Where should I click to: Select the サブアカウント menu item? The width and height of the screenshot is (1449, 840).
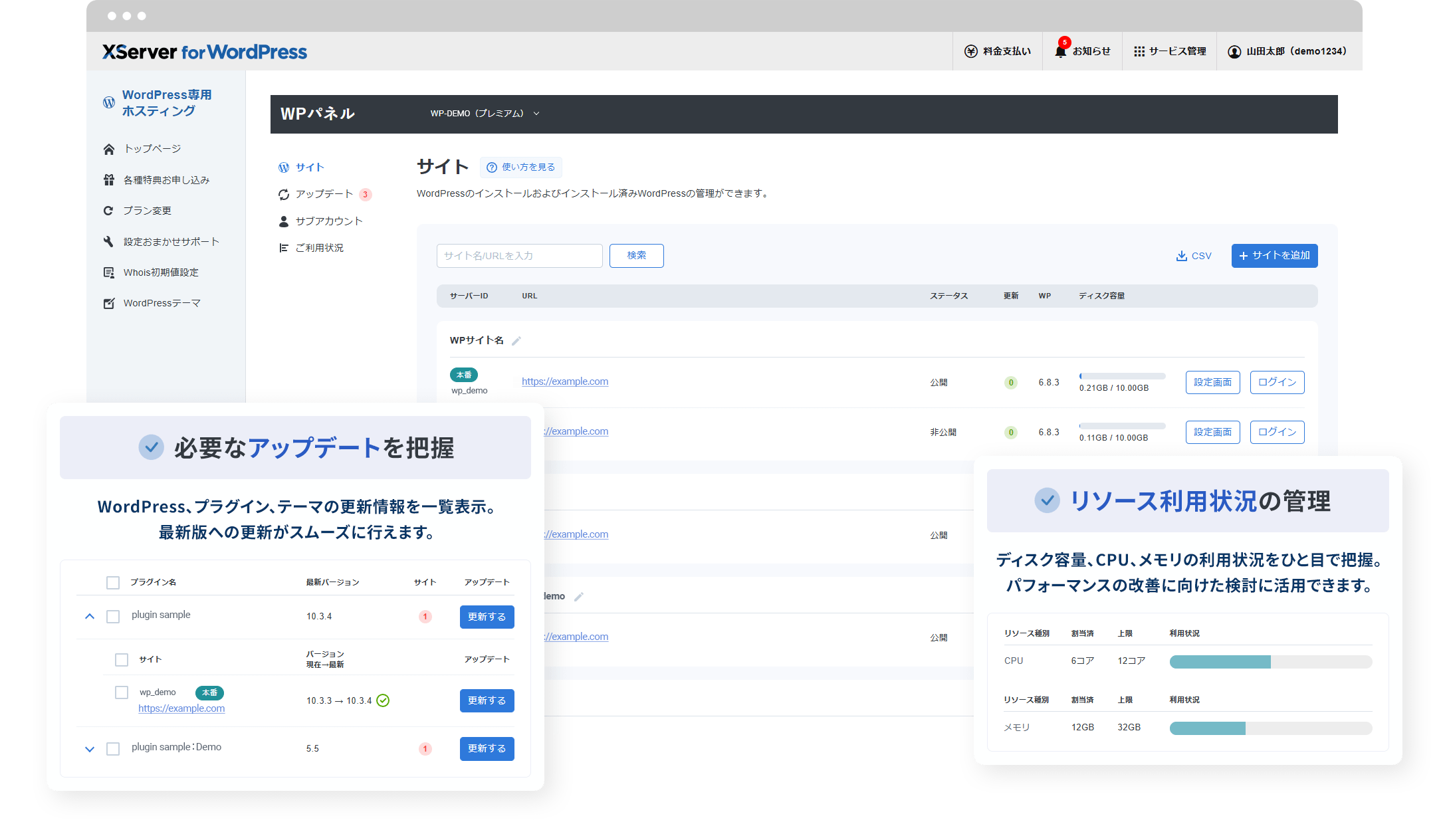328,221
